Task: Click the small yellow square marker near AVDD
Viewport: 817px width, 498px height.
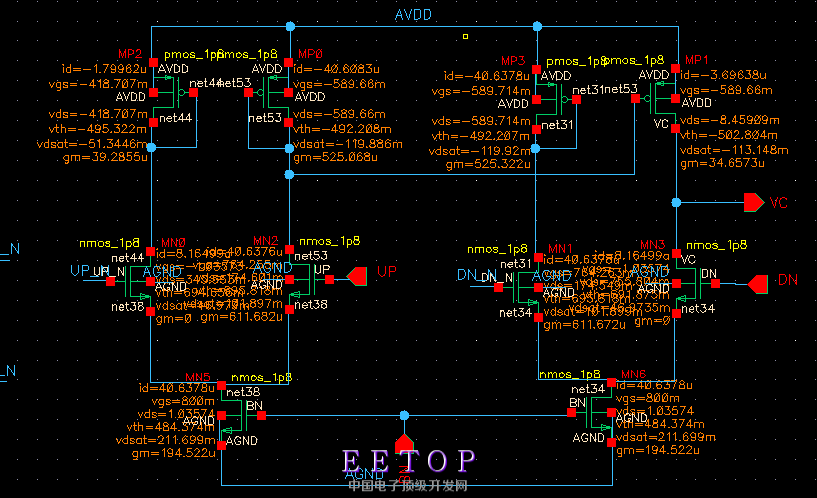Action: click(465, 36)
